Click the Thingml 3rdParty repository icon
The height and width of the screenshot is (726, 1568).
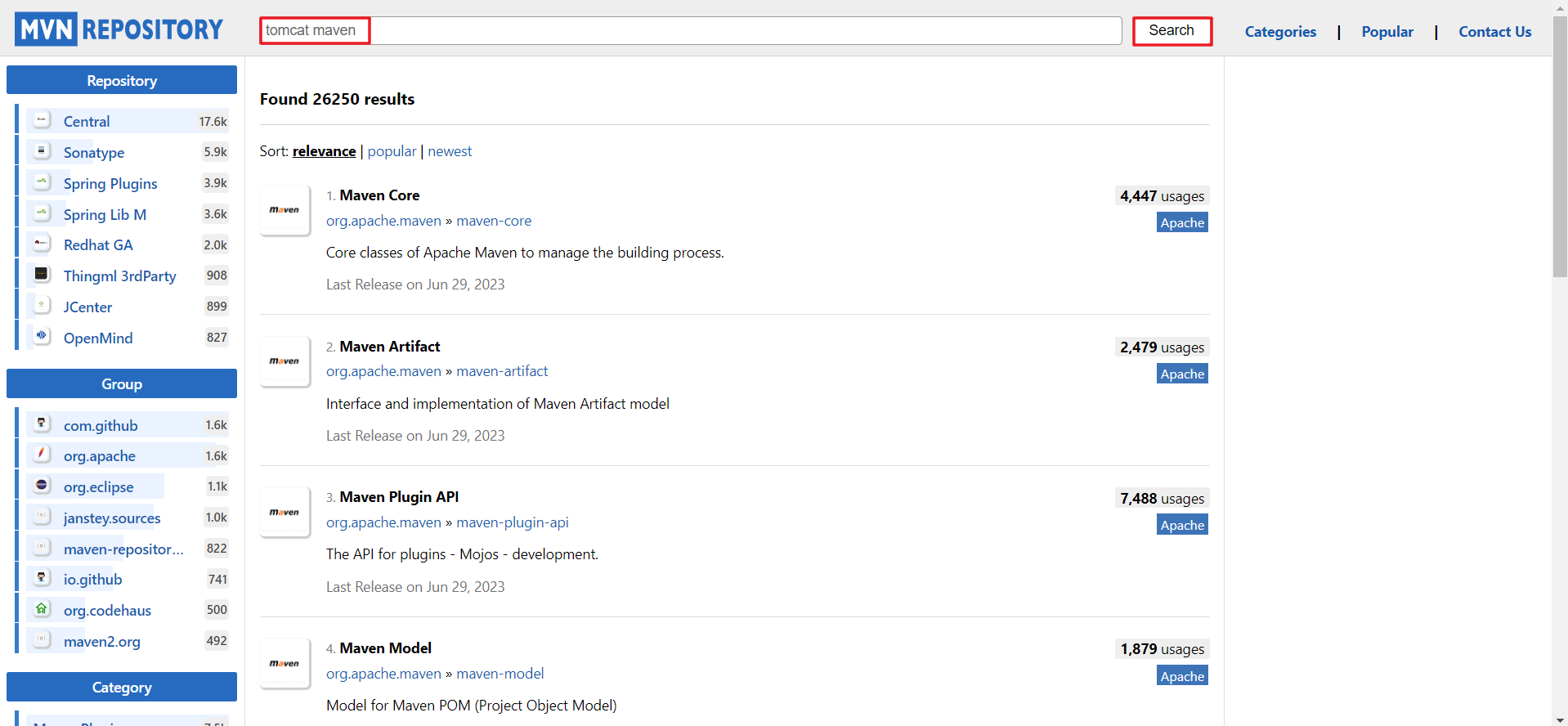(42, 275)
